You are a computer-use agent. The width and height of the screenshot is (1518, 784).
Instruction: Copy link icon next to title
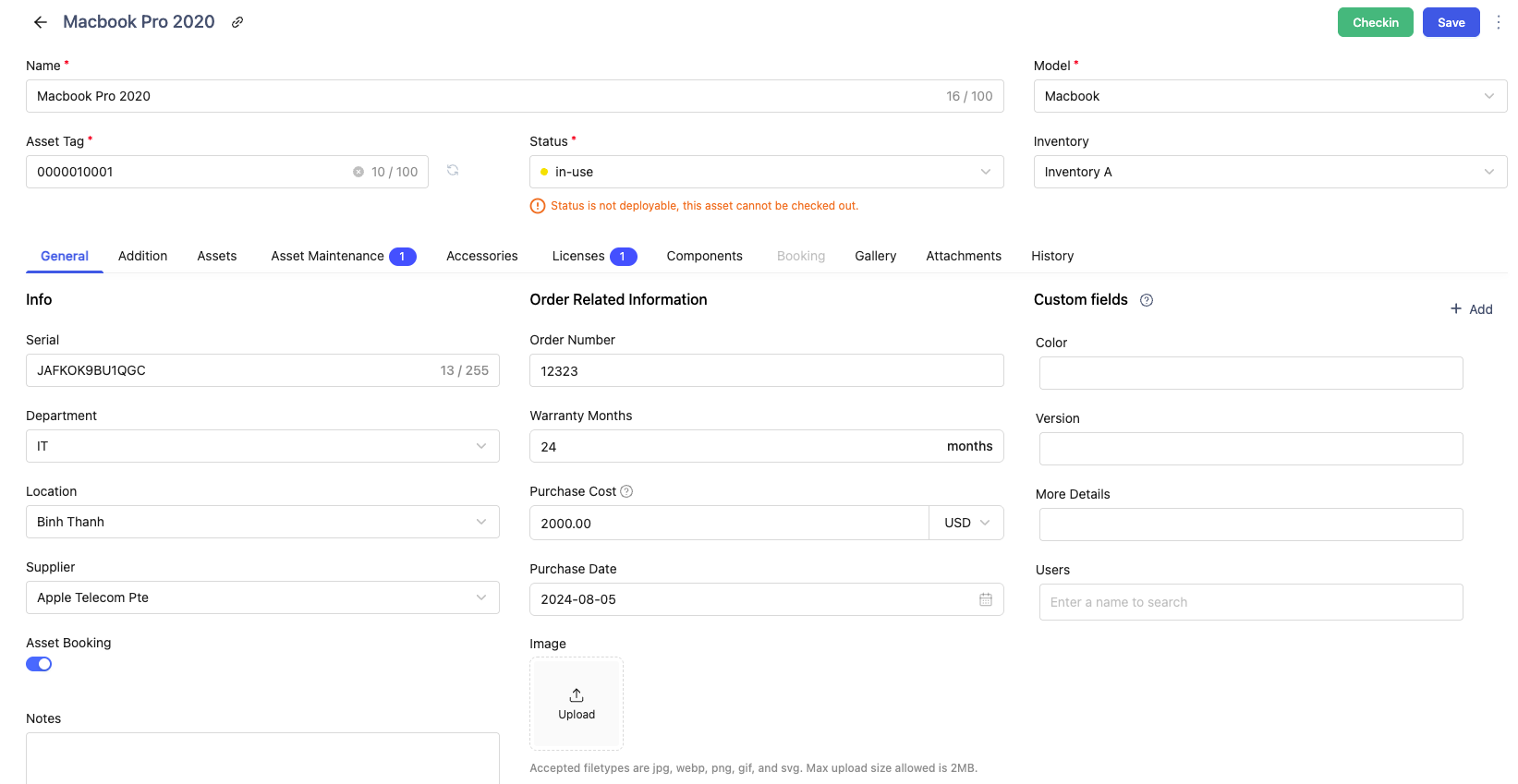point(237,22)
